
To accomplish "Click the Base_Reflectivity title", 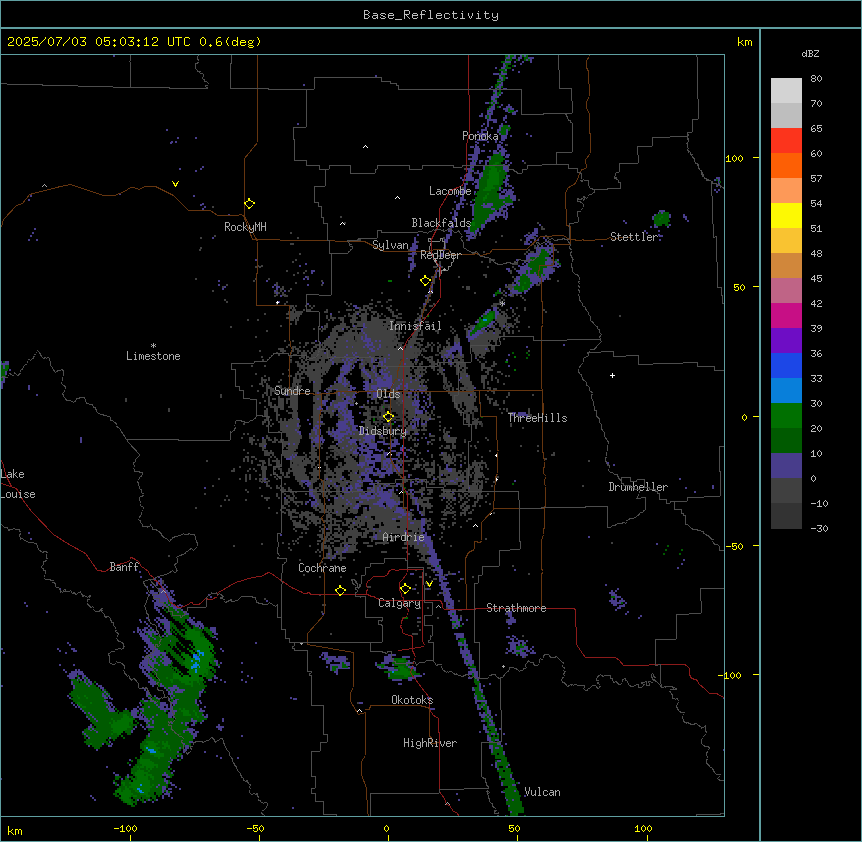I will 431,15.
